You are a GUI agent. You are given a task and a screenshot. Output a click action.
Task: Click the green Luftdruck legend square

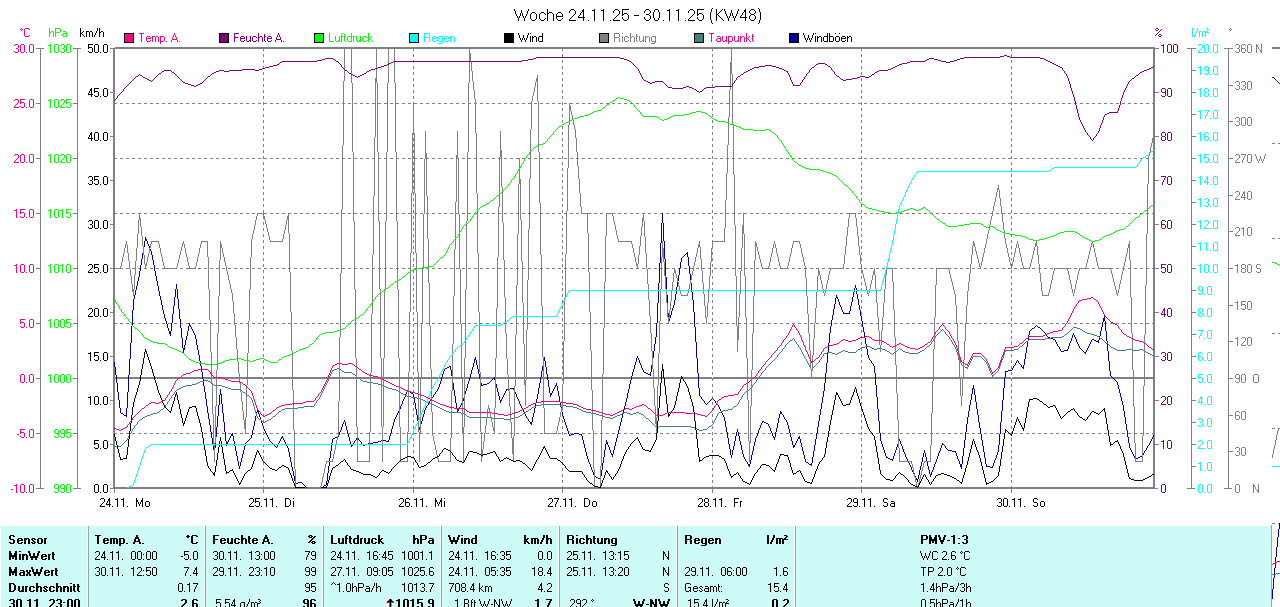tap(319, 38)
